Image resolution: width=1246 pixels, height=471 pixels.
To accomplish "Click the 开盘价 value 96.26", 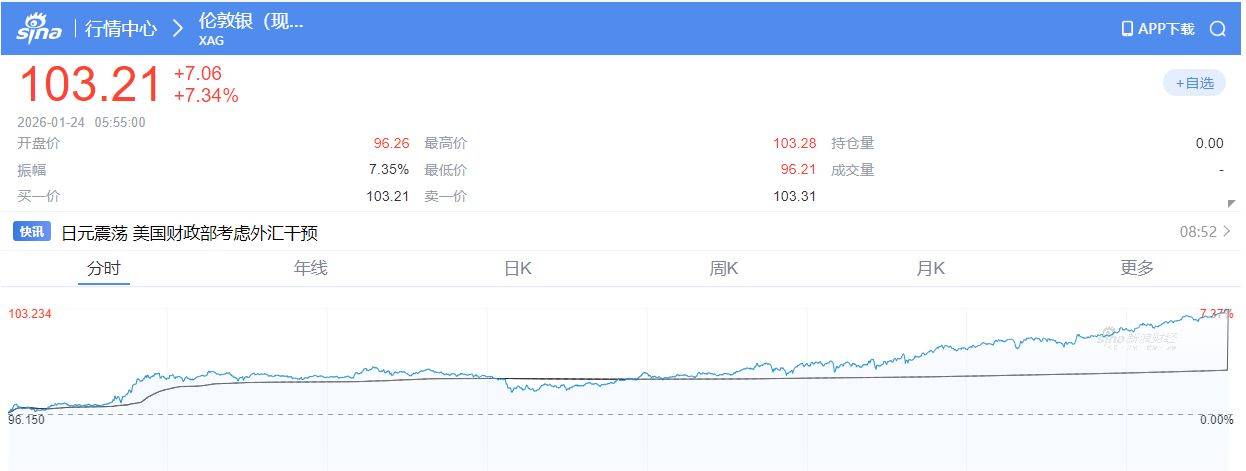I will point(391,143).
